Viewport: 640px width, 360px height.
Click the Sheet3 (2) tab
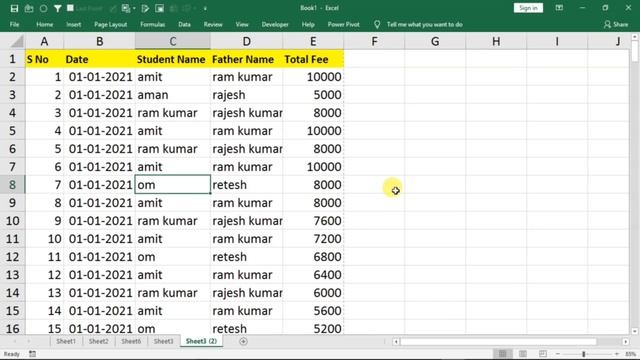click(x=201, y=341)
